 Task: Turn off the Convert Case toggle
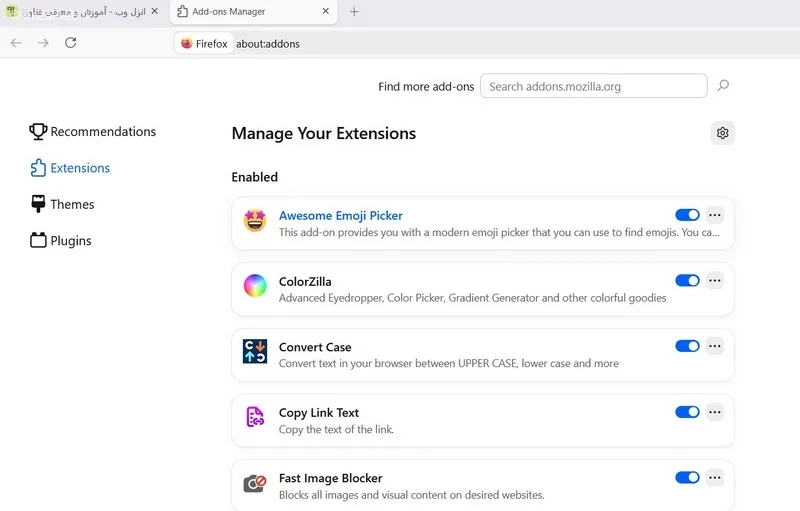[x=687, y=346]
